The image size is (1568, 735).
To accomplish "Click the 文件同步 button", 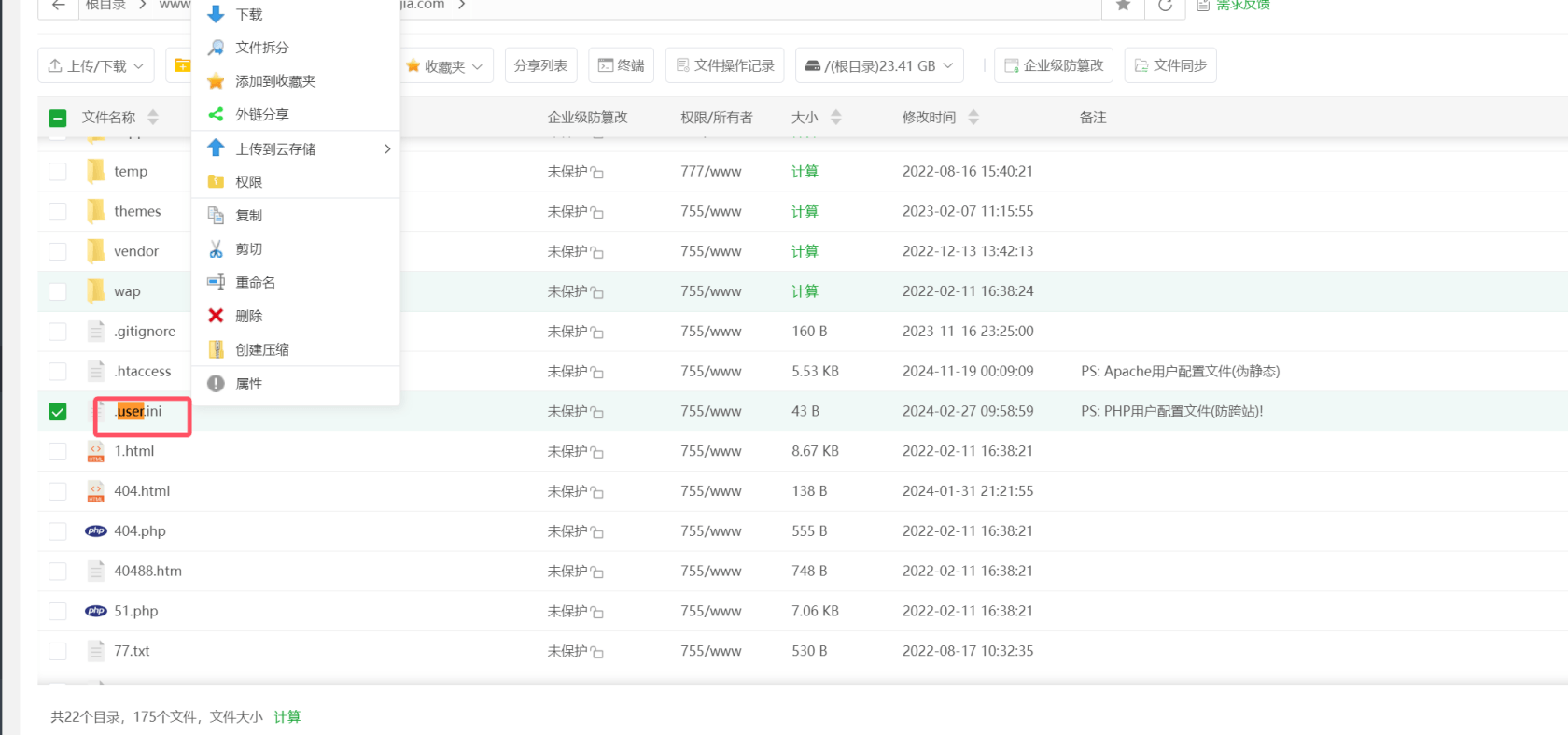I will (1170, 65).
